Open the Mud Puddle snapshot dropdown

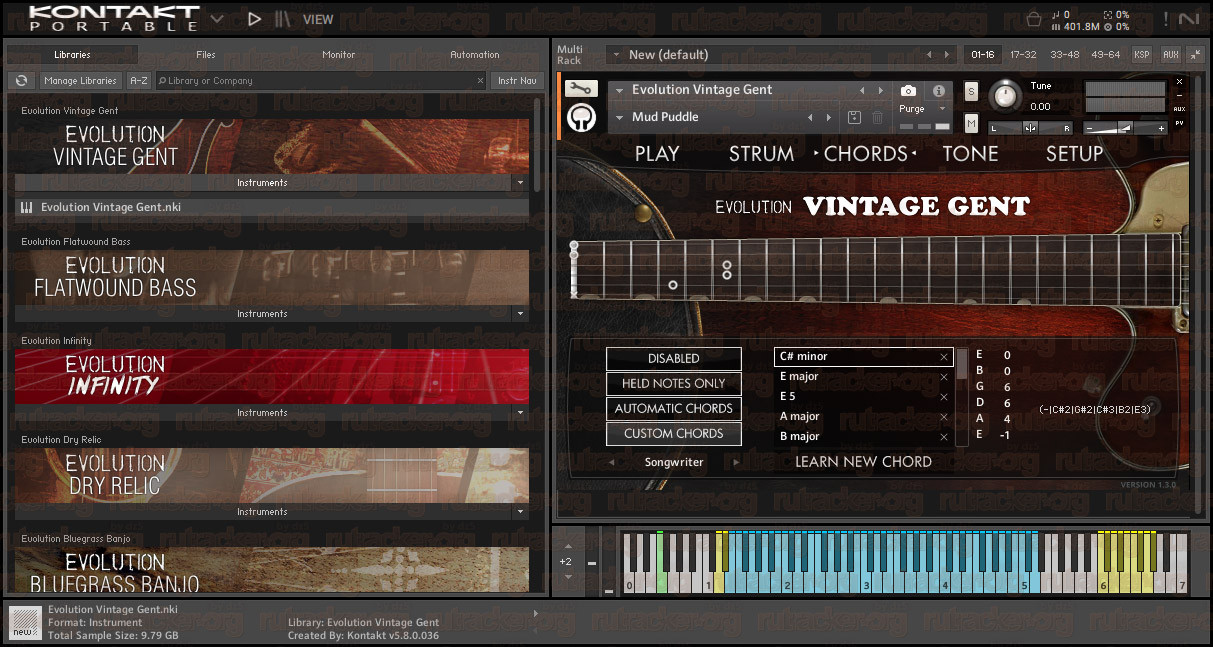click(619, 117)
